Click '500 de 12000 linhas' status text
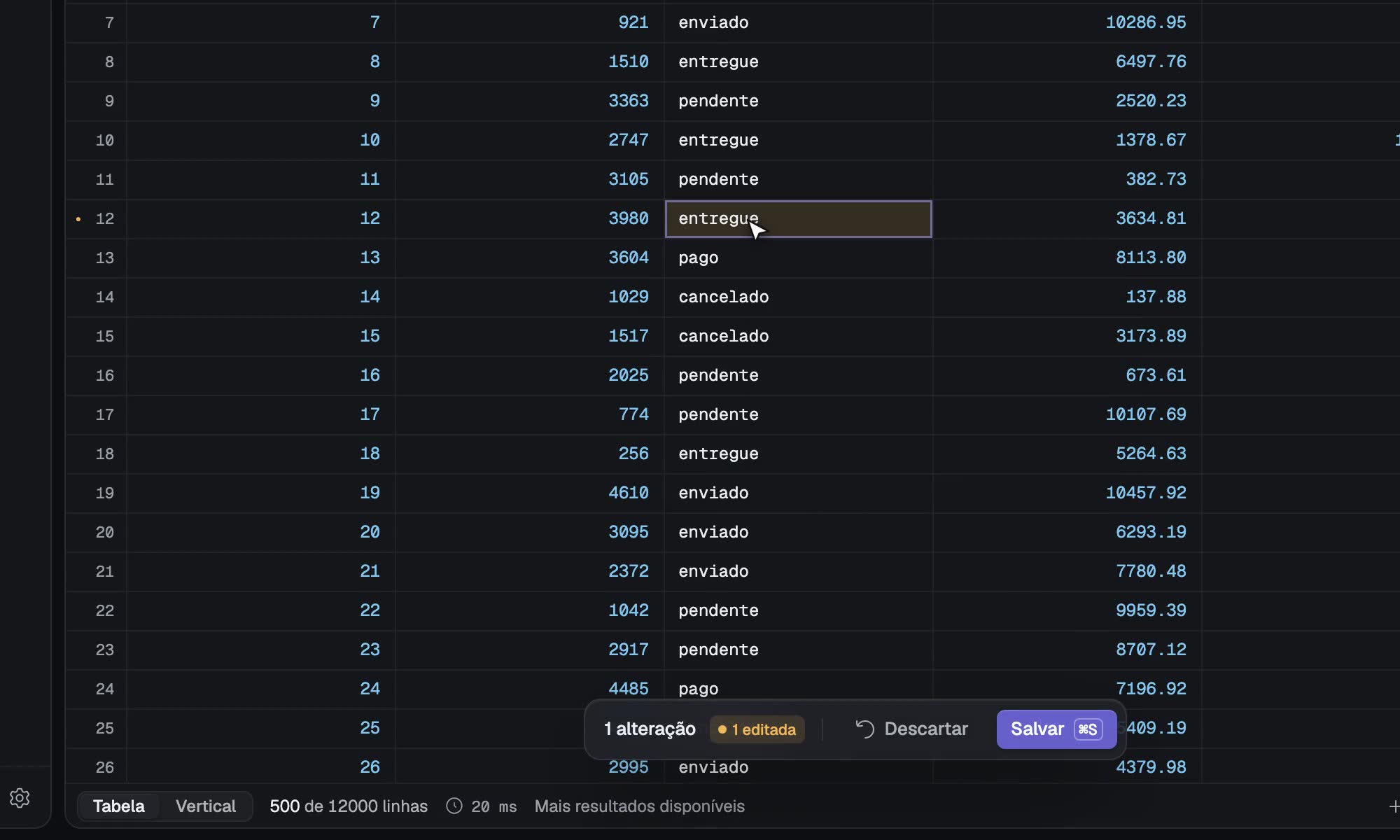The height and width of the screenshot is (840, 1400). pos(349,806)
